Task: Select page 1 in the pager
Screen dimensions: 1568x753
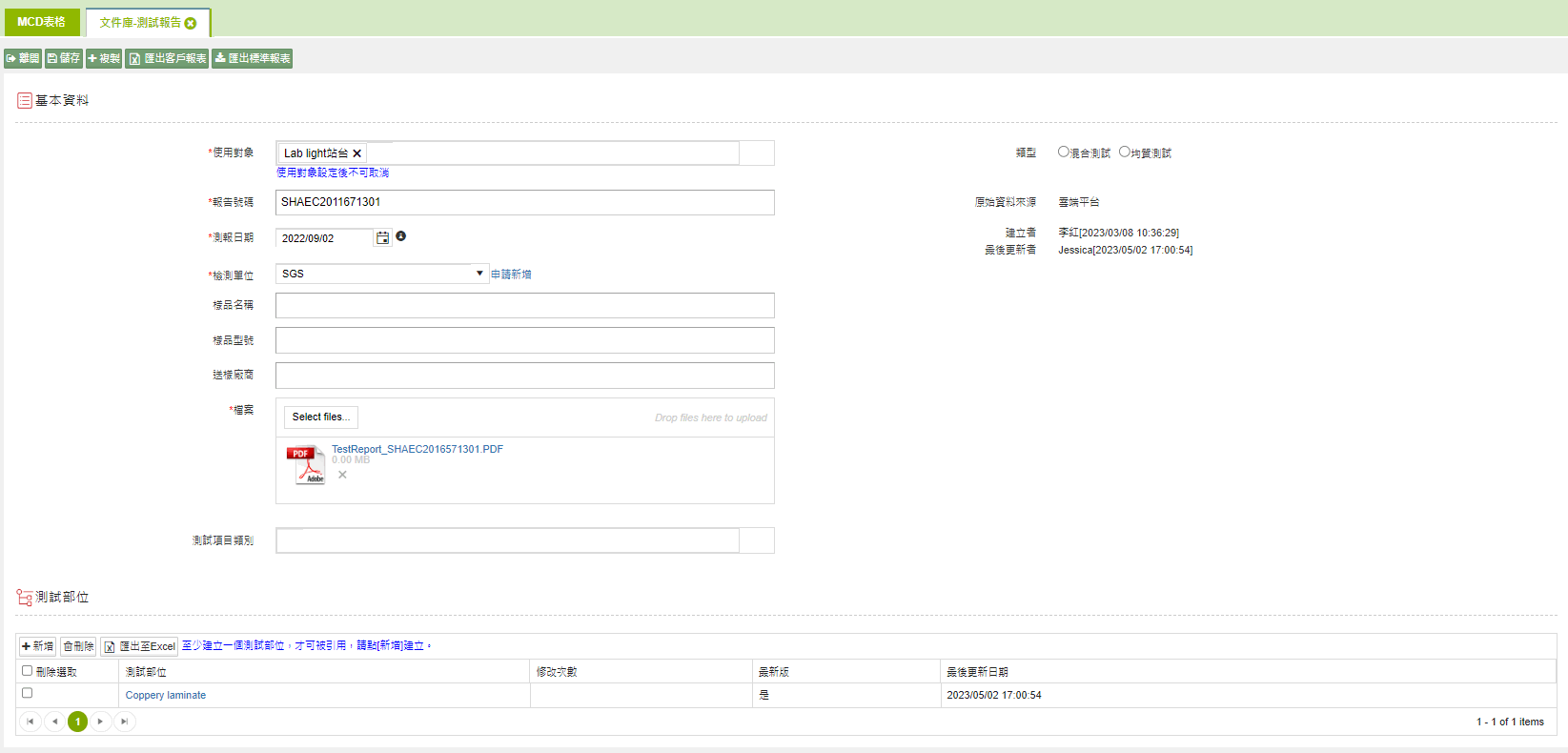Action: (x=78, y=722)
